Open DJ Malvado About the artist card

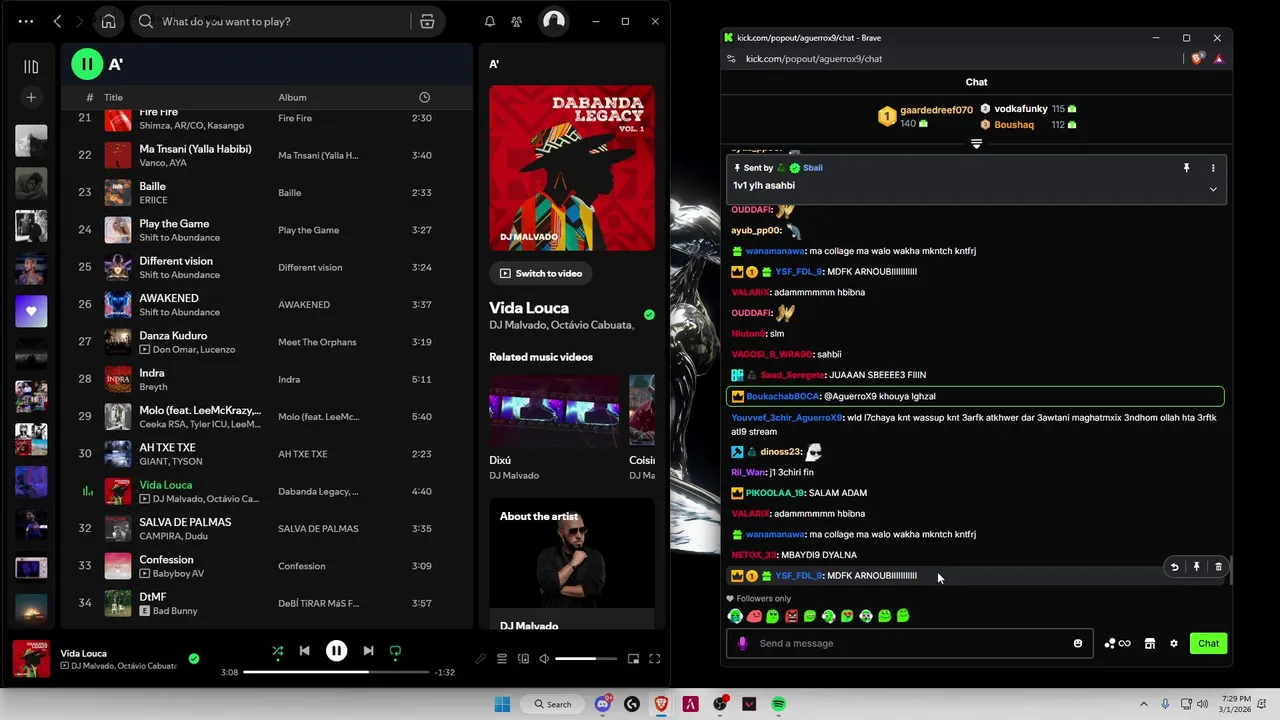[x=572, y=565]
